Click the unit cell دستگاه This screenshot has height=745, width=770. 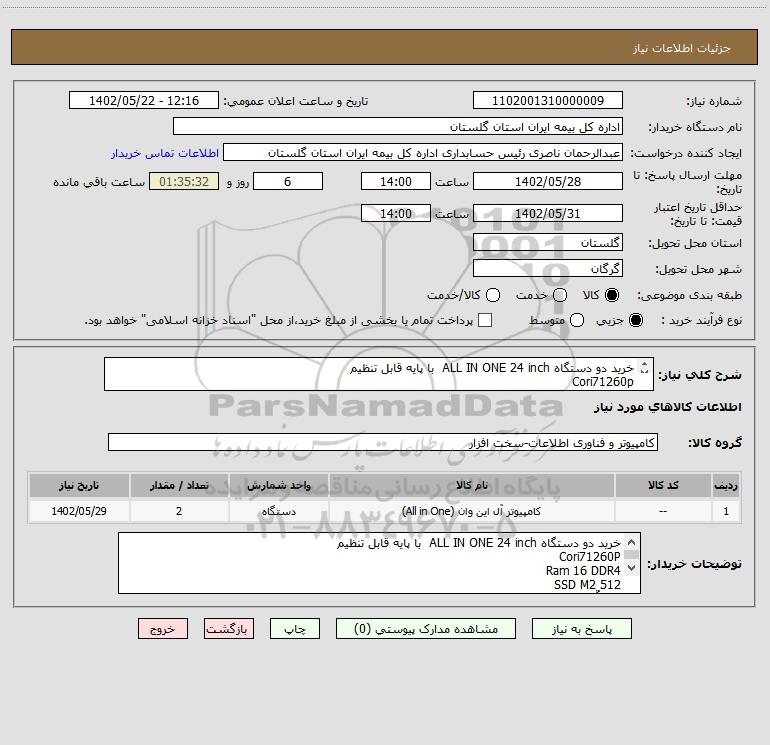pos(278,511)
